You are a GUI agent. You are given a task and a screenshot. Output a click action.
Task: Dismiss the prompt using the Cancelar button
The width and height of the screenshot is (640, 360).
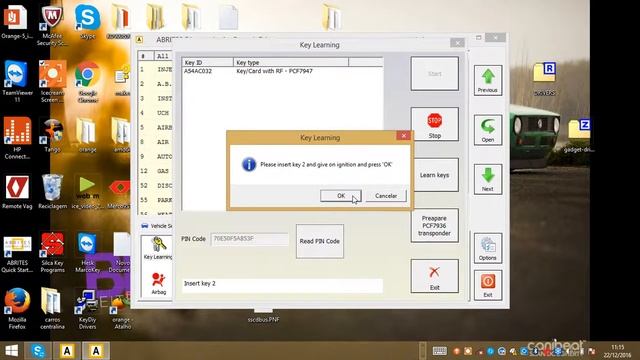(386, 196)
